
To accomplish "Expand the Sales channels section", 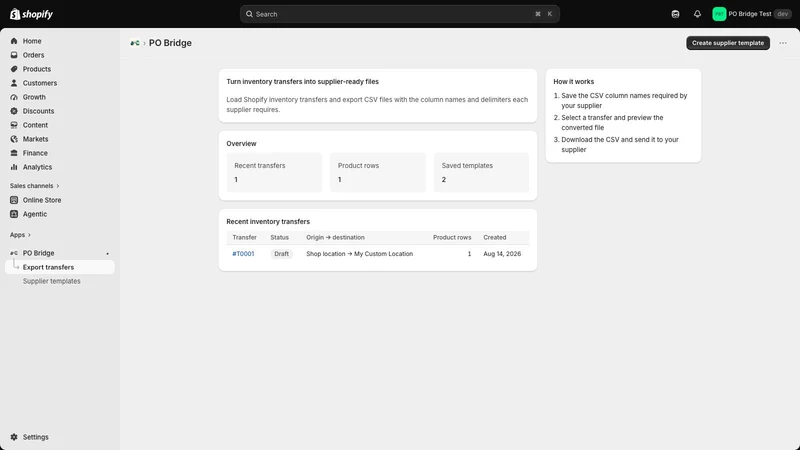I will tap(35, 186).
